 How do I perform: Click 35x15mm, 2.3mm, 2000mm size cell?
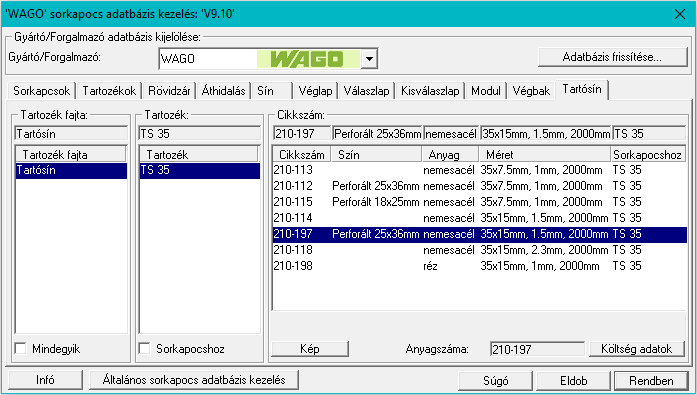544,250
